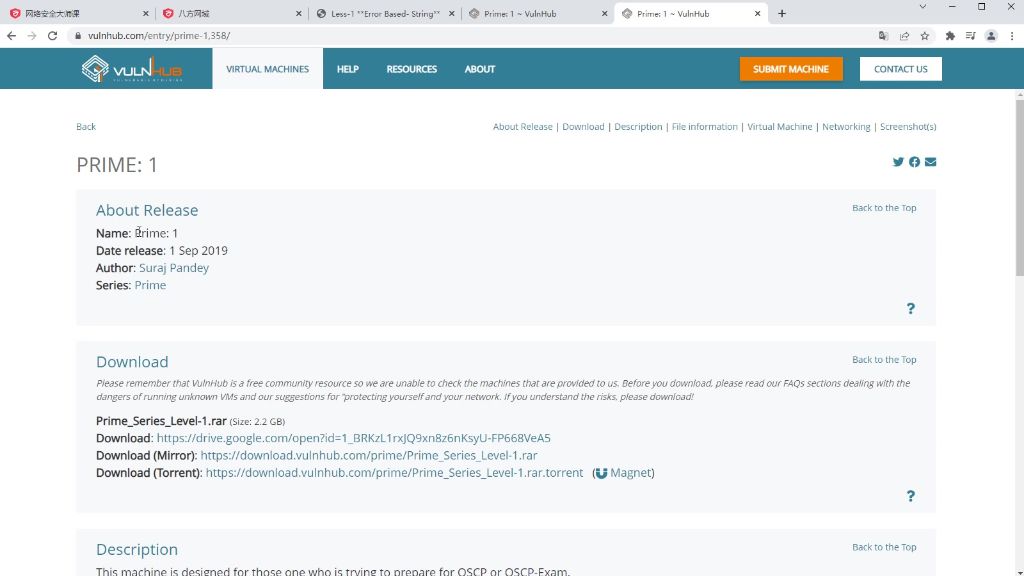Open the Prime_Series_Level-1.rar.torrent link
Image resolution: width=1024 pixels, height=576 pixels.
(394, 473)
